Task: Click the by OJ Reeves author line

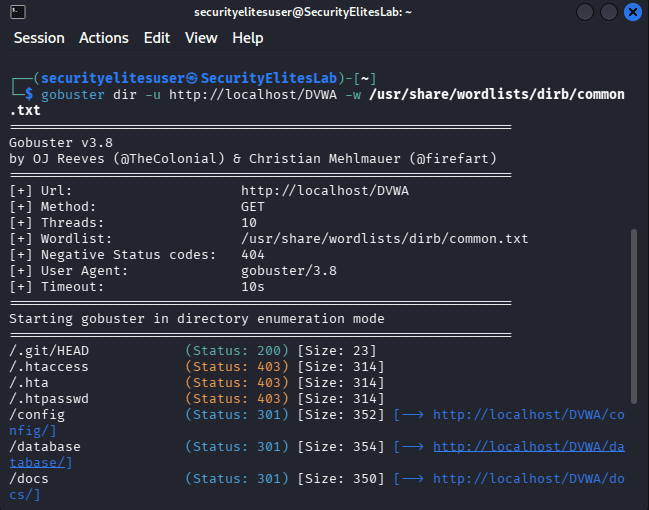Action: [x=253, y=159]
